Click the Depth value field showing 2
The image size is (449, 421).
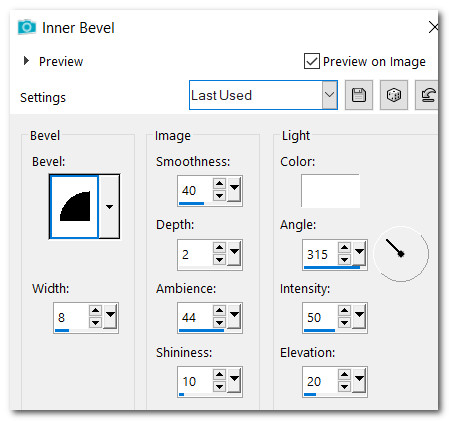point(196,254)
